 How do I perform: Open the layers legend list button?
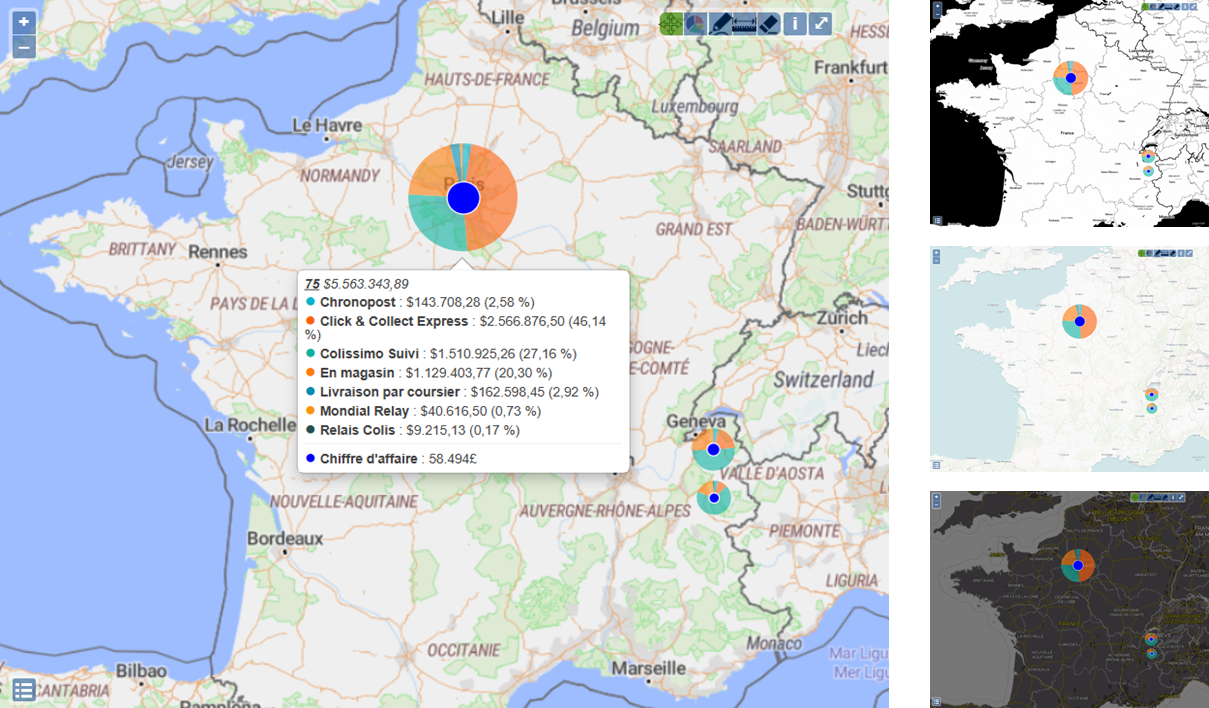coord(24,689)
